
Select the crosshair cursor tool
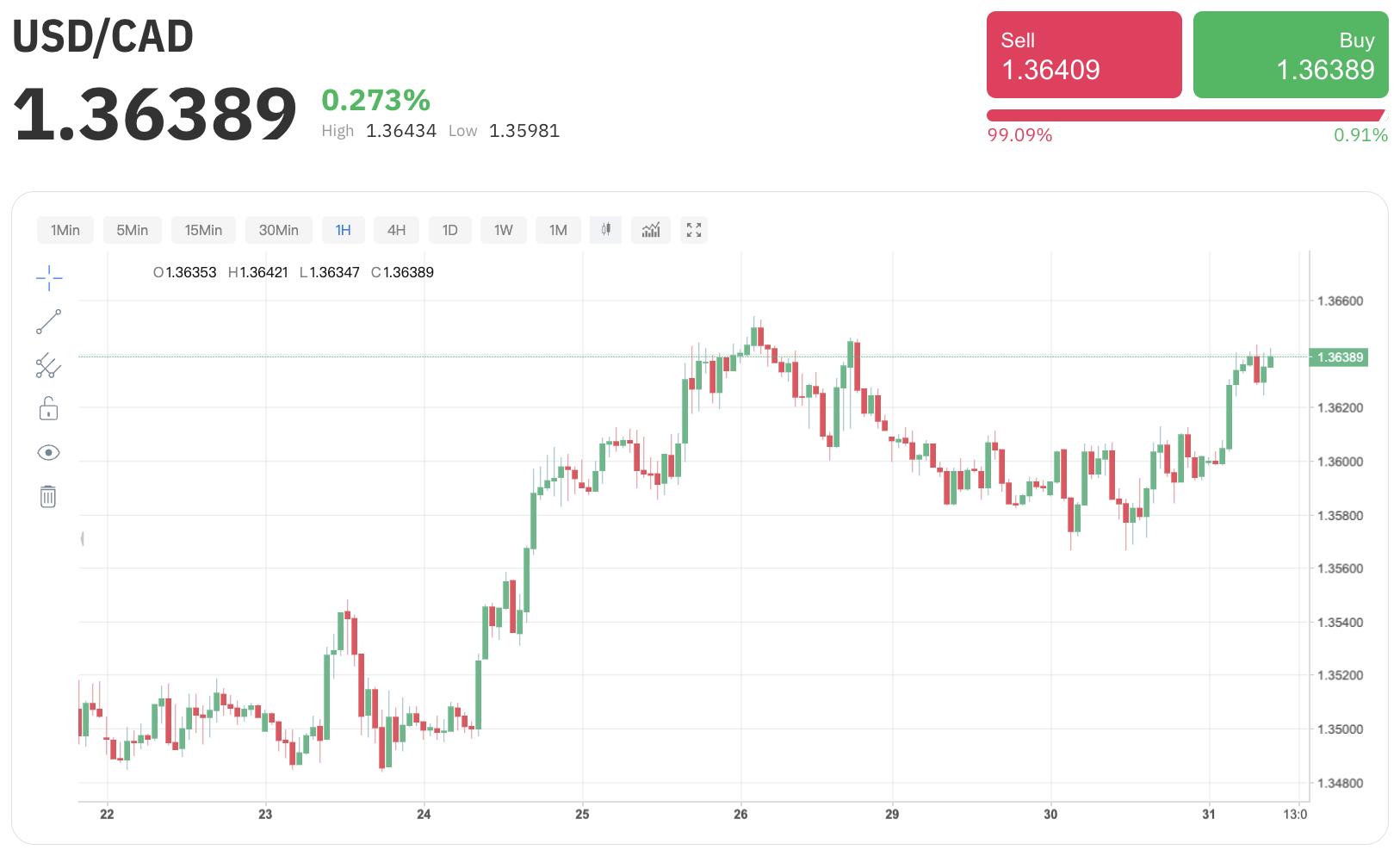pyautogui.click(x=49, y=277)
